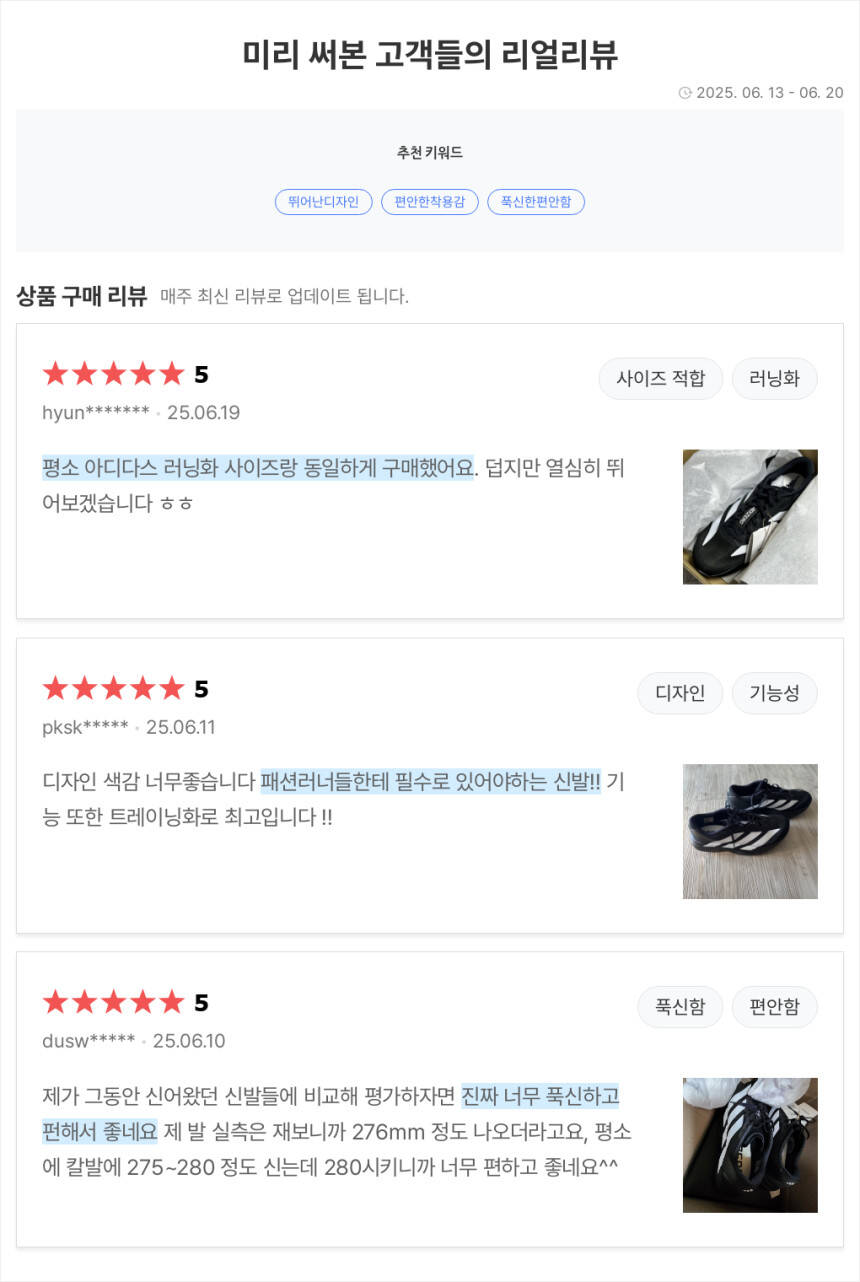Select the 푹신한편안함 keyword chip
Viewport: 860px width, 1282px height.
[536, 202]
